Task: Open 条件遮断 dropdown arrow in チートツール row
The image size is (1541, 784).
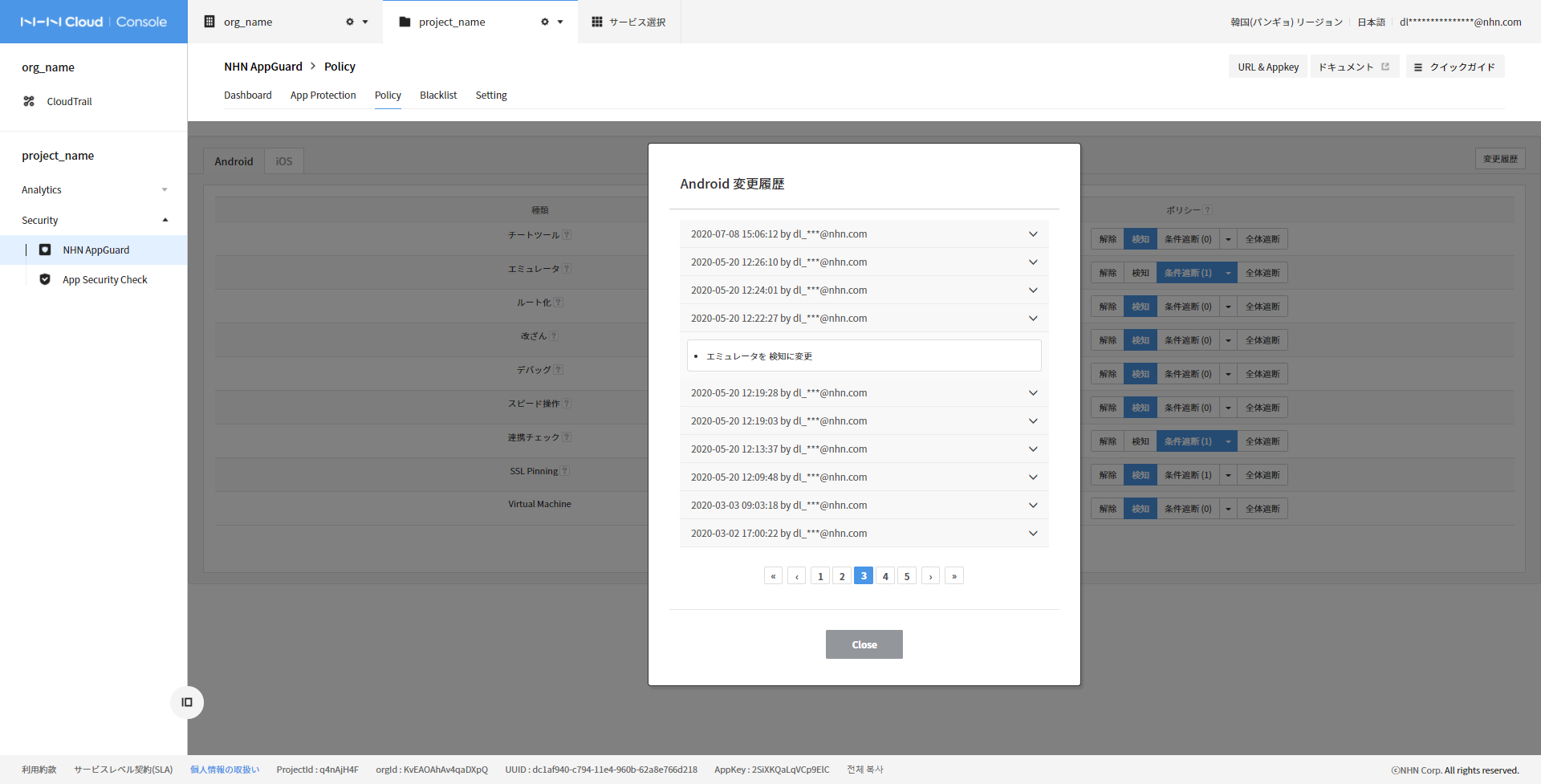Action: (1228, 239)
